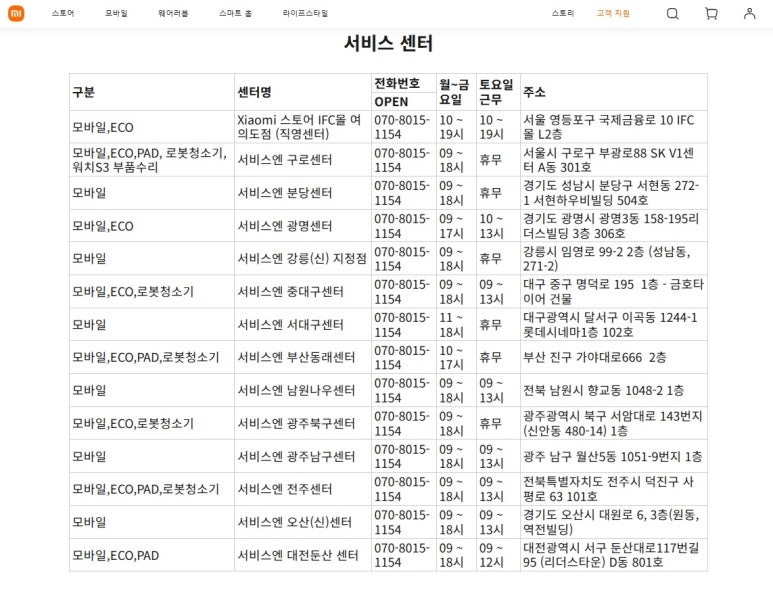The height and width of the screenshot is (589, 773).
Task: Select the 강릉시 임영로 address cell
Action: click(x=614, y=259)
